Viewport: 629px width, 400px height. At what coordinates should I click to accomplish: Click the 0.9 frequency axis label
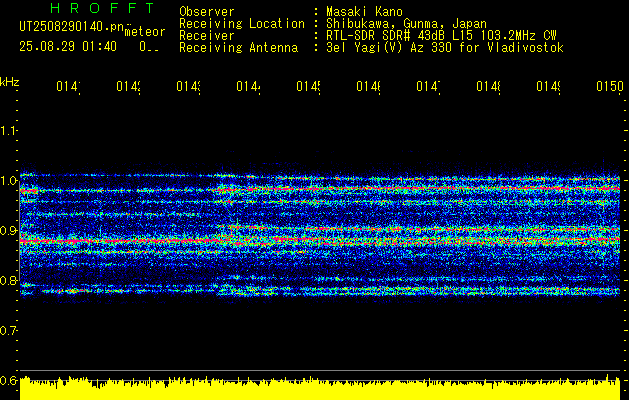(x=8, y=231)
